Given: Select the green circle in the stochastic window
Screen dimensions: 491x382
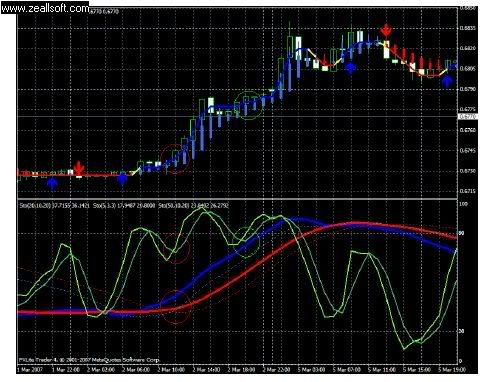Looking at the screenshot, I should [x=246, y=242].
